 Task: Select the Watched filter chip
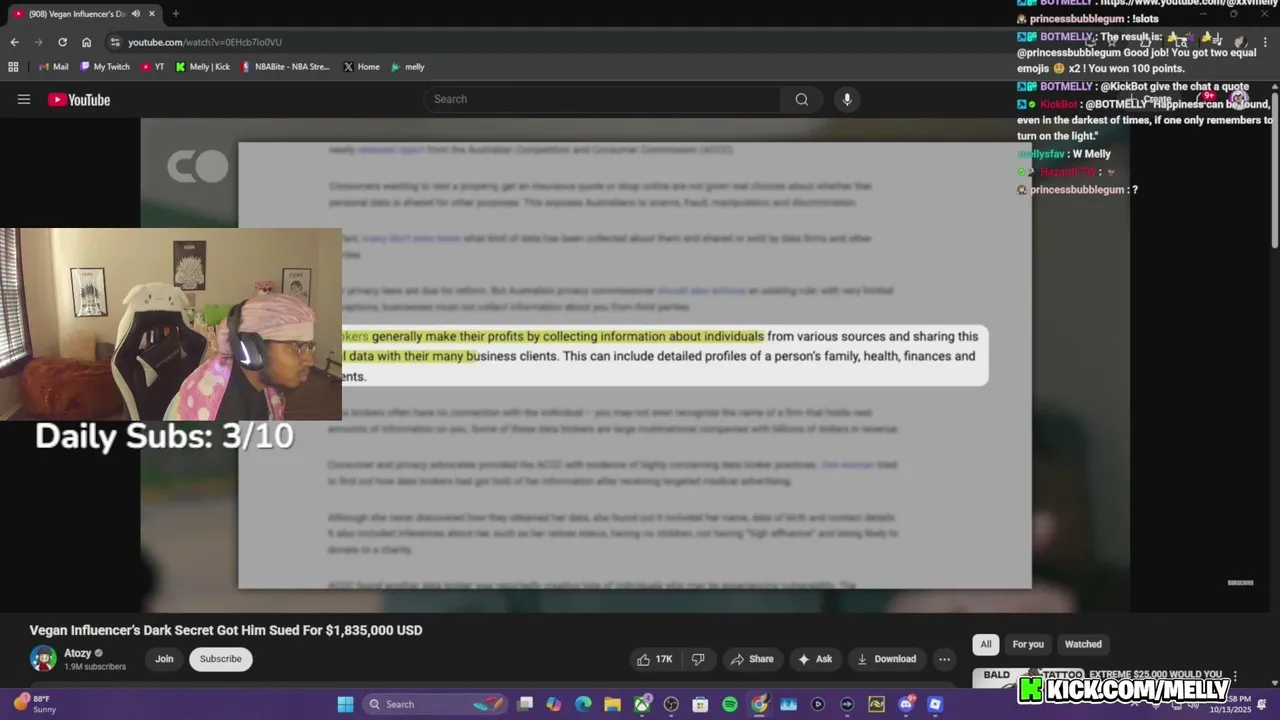point(1083,644)
